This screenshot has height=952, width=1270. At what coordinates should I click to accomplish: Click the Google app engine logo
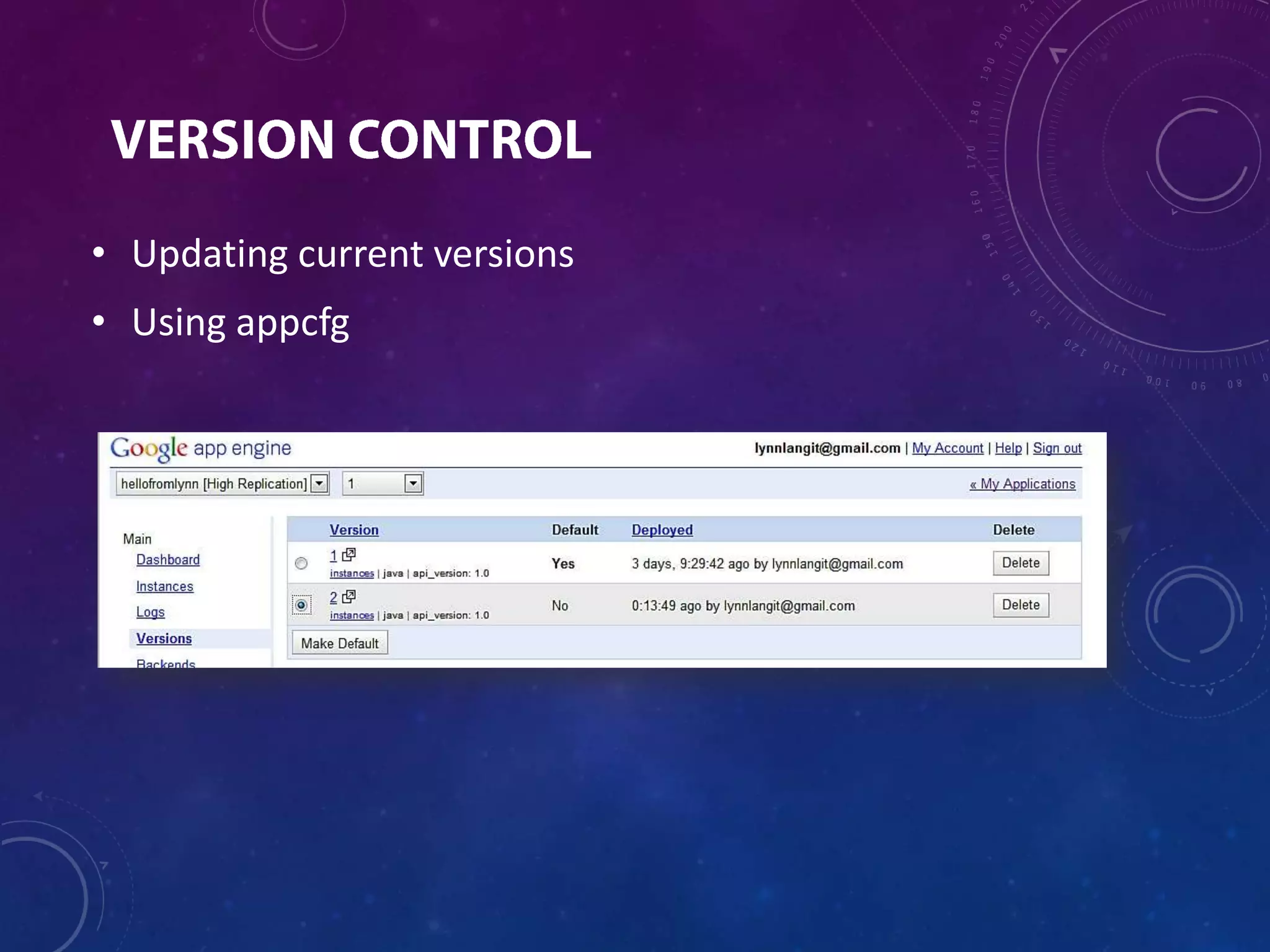click(200, 448)
